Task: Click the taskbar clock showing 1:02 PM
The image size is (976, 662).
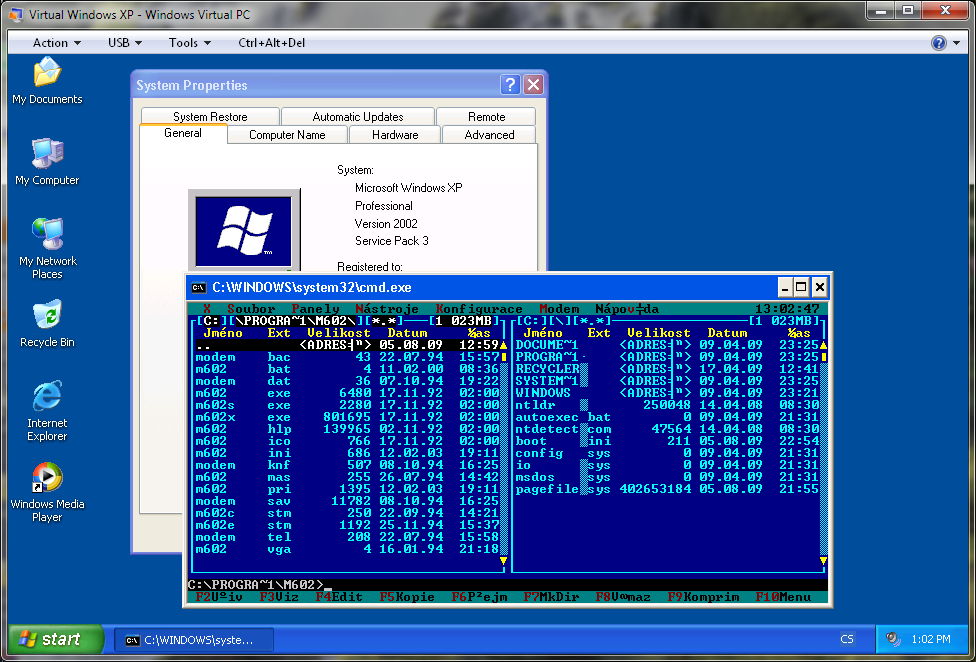Action: [x=931, y=639]
